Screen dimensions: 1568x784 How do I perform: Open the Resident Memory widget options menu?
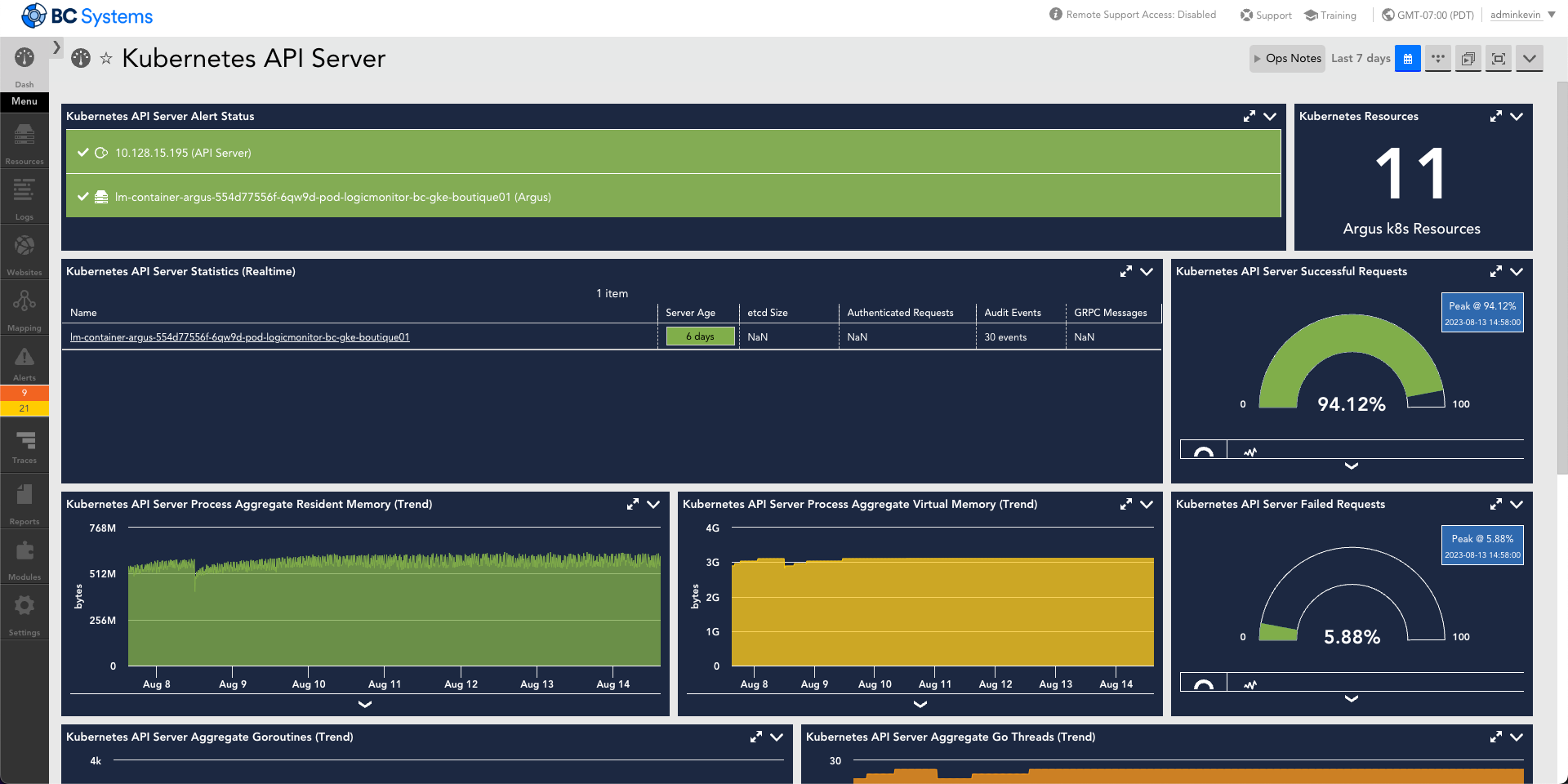click(x=653, y=504)
